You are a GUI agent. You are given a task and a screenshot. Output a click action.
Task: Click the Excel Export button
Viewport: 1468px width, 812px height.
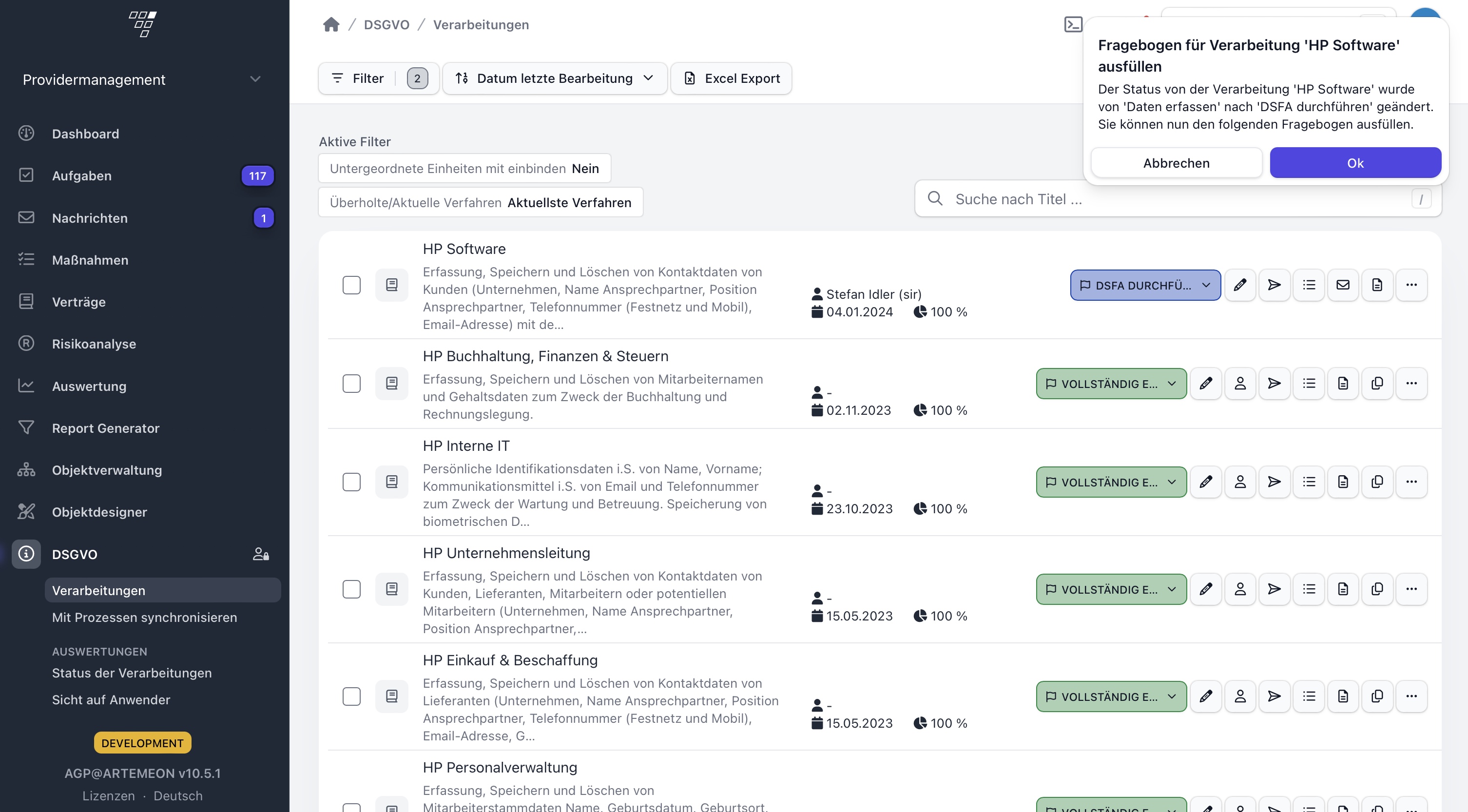tap(731, 78)
